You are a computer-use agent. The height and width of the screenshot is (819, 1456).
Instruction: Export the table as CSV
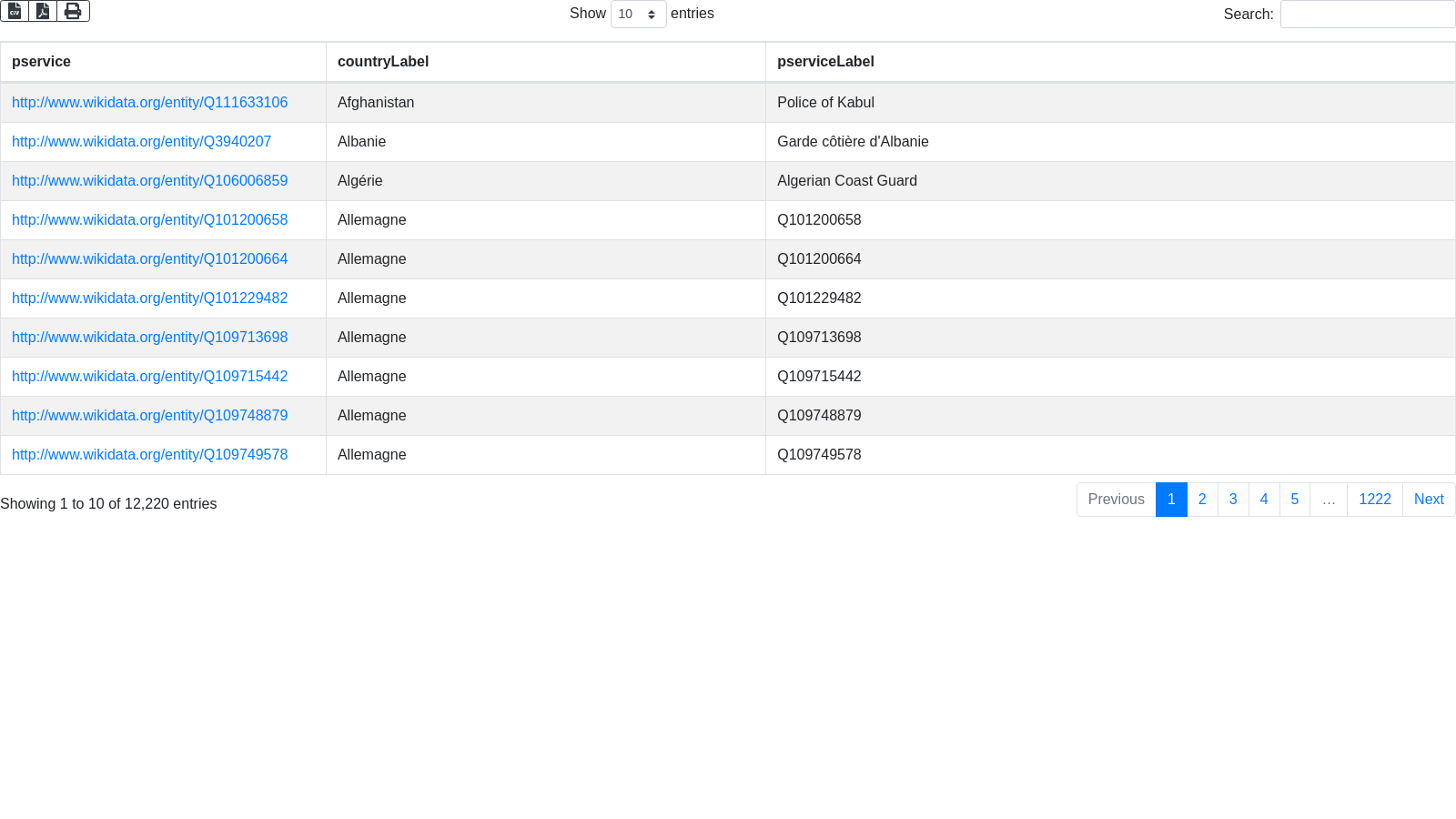15,11
